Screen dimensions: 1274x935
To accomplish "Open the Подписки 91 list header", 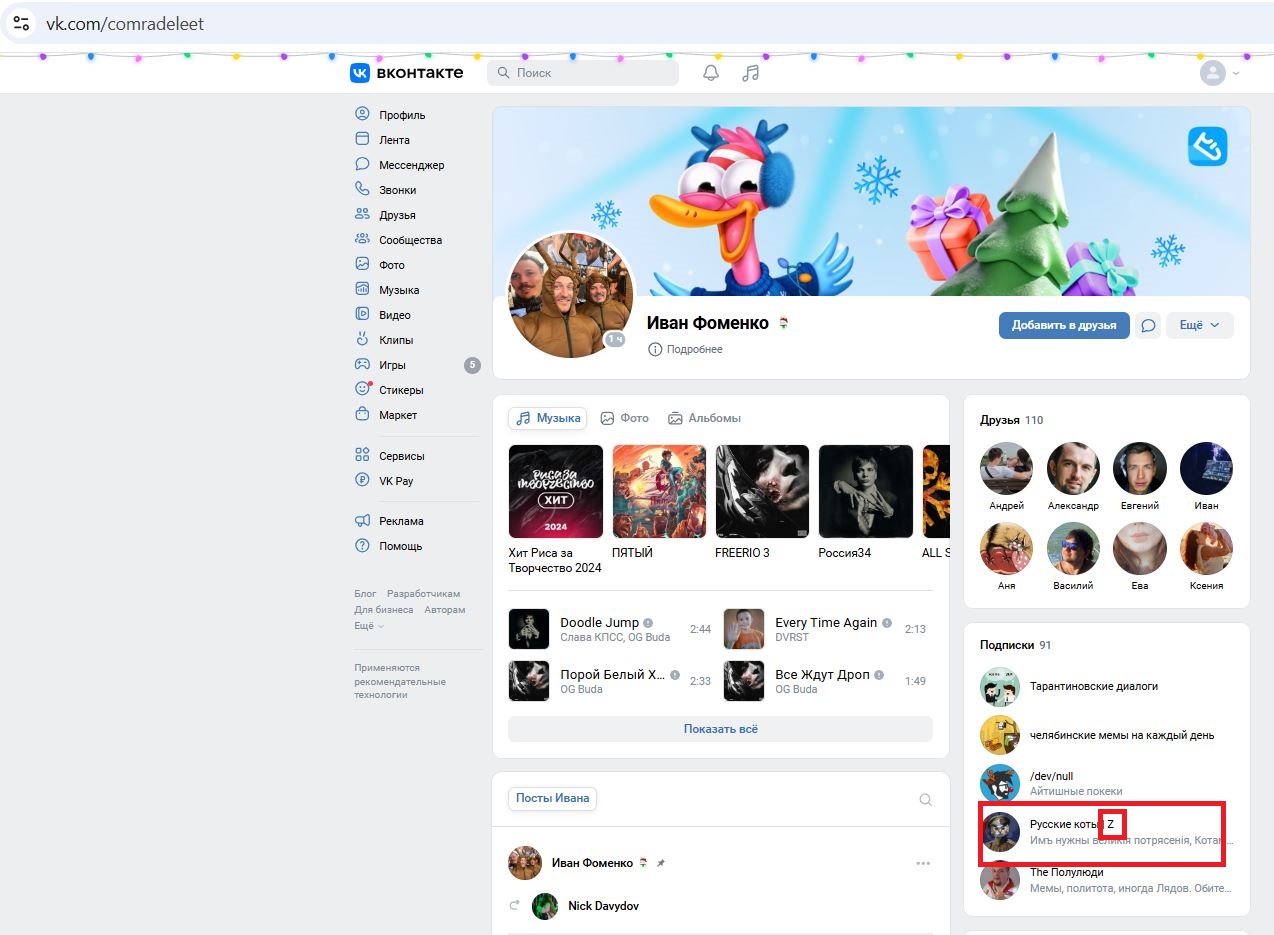I will pos(1015,645).
